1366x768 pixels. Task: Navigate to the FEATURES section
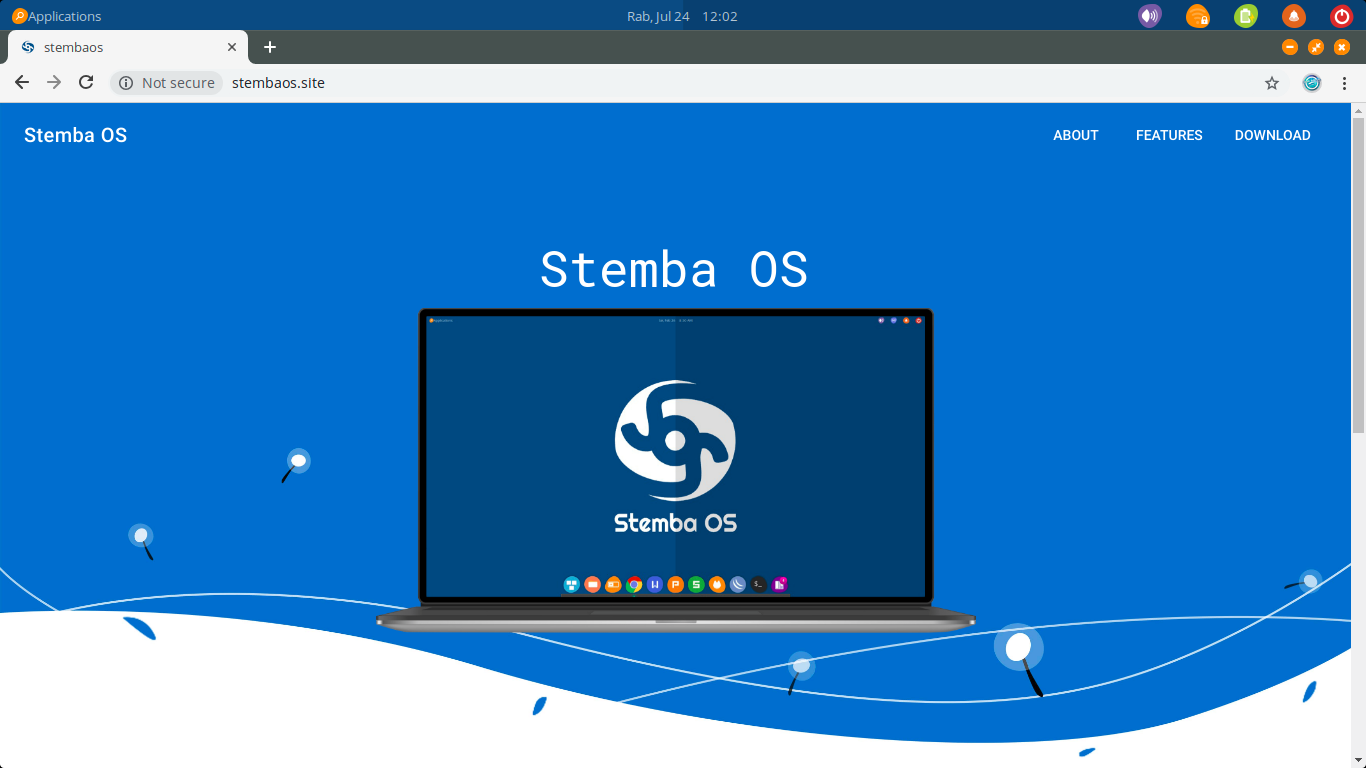click(1168, 135)
